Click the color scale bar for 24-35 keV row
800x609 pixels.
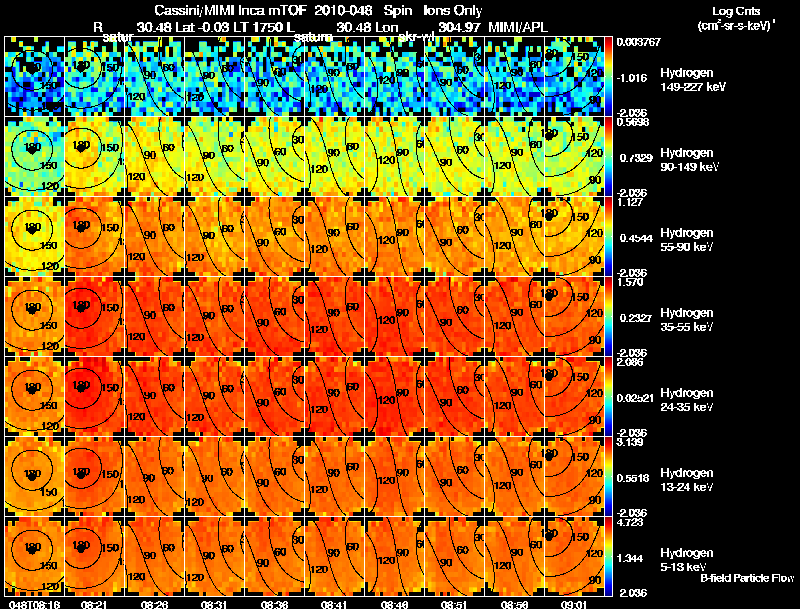(x=608, y=396)
